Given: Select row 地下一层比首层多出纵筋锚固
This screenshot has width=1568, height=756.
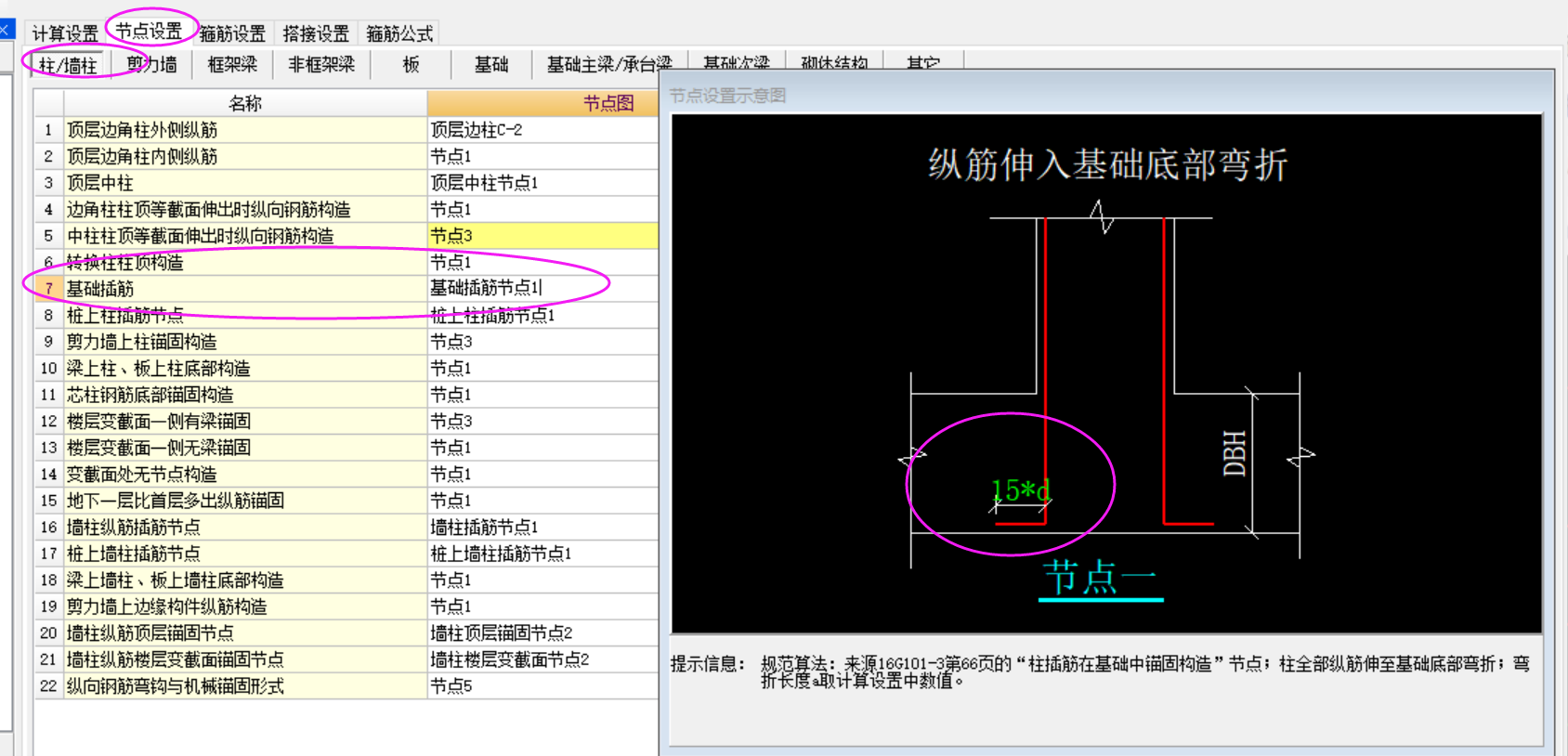Looking at the screenshot, I should point(245,501).
